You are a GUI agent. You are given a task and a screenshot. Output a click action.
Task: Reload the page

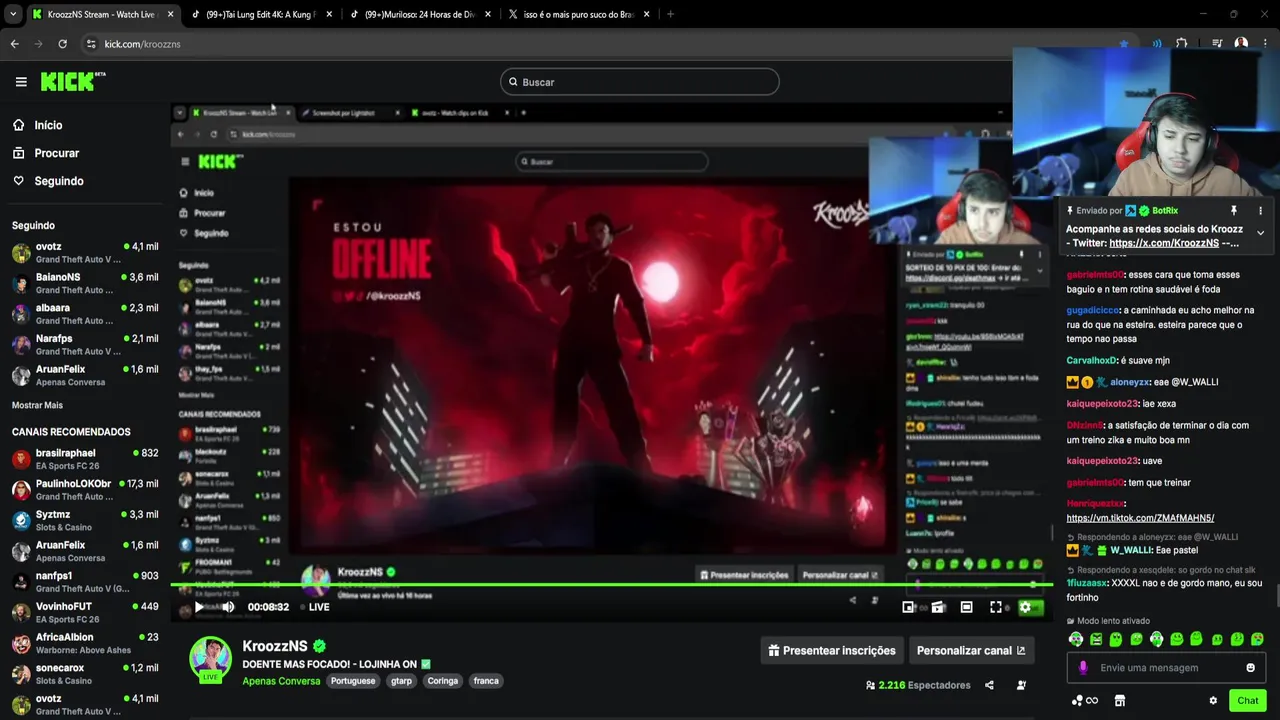(x=62, y=44)
